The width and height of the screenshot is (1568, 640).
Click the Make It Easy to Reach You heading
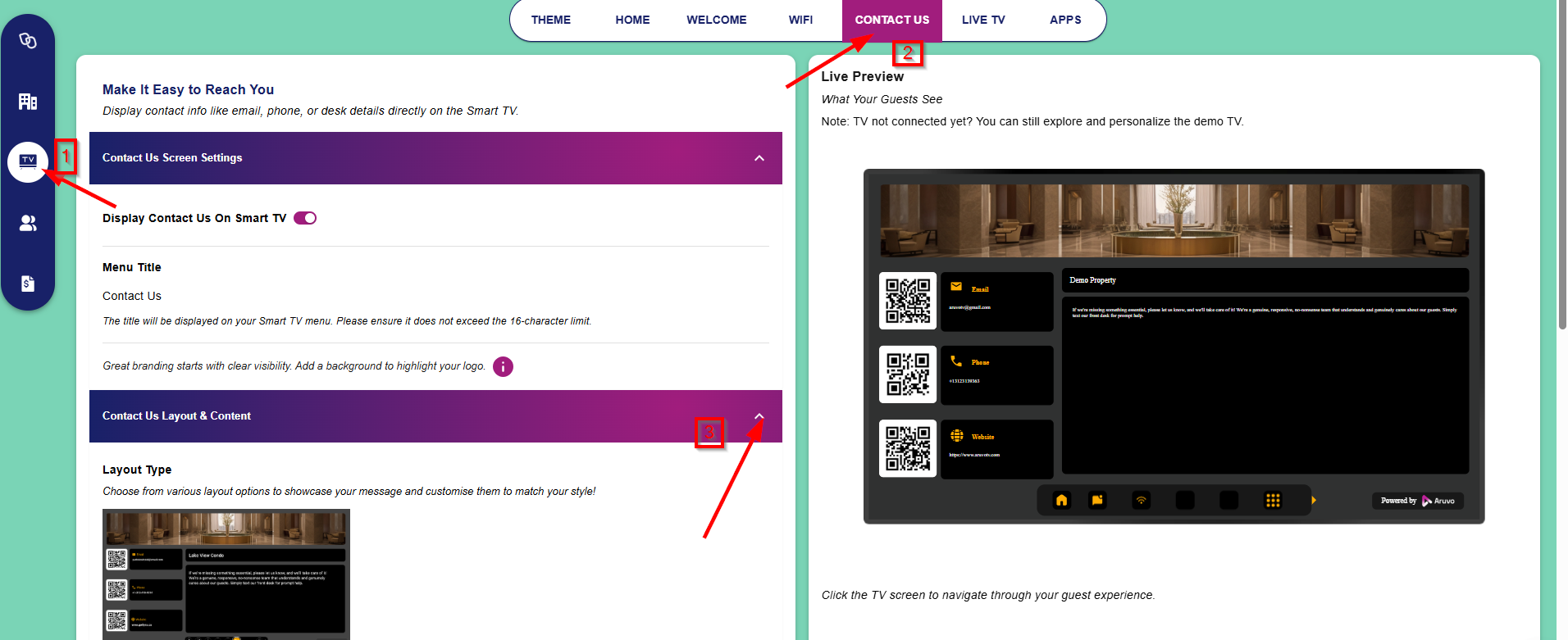coord(188,89)
